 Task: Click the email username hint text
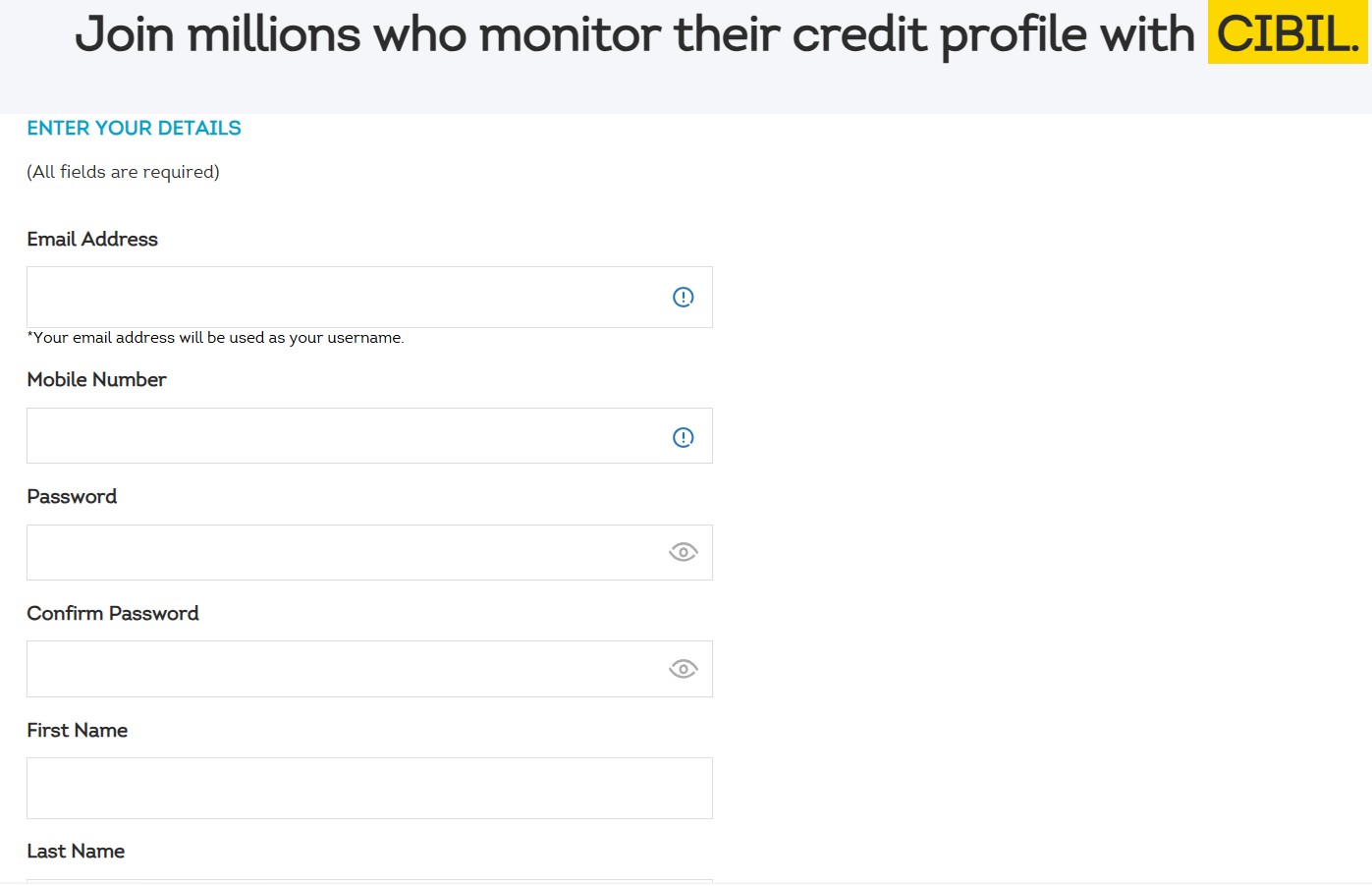(x=215, y=338)
